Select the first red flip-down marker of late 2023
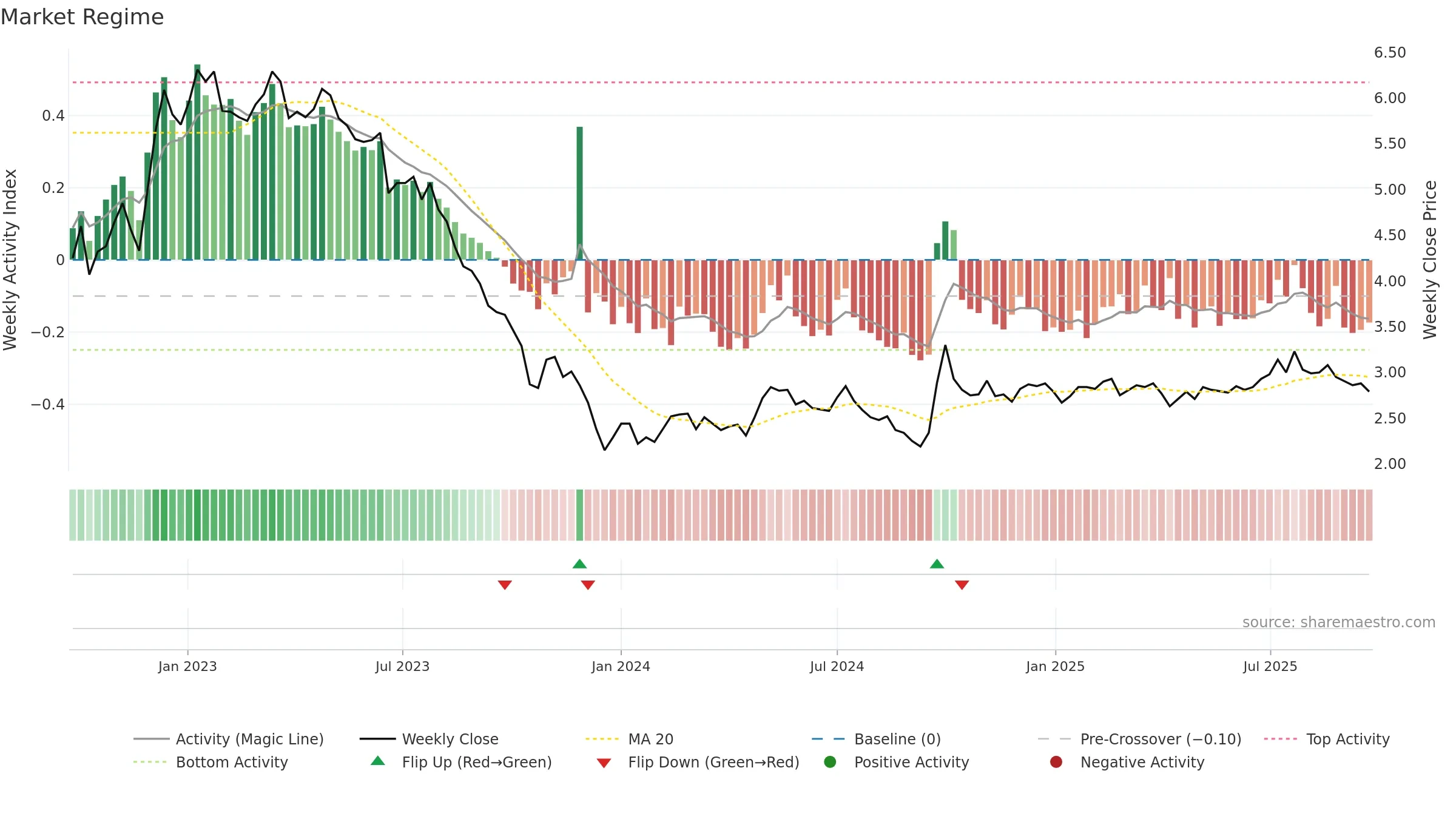The image size is (1456, 819). [505, 585]
